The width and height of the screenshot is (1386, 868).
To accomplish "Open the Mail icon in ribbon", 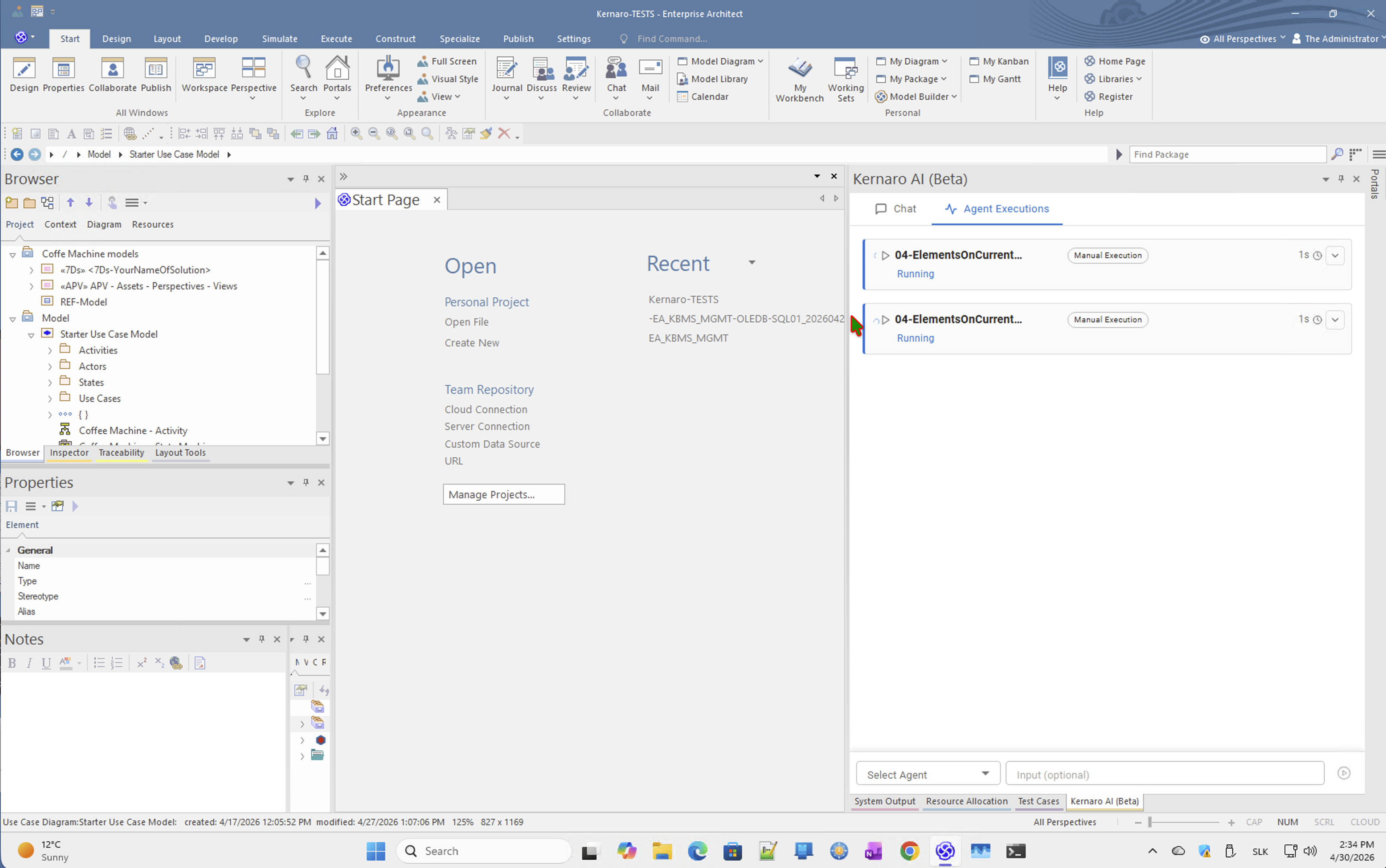I will coord(650,78).
